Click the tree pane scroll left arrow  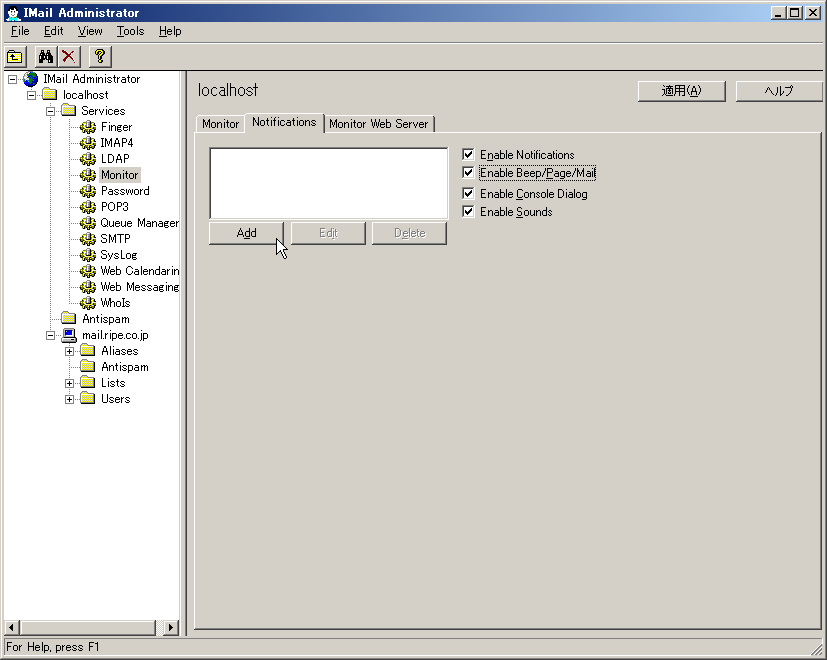point(12,627)
